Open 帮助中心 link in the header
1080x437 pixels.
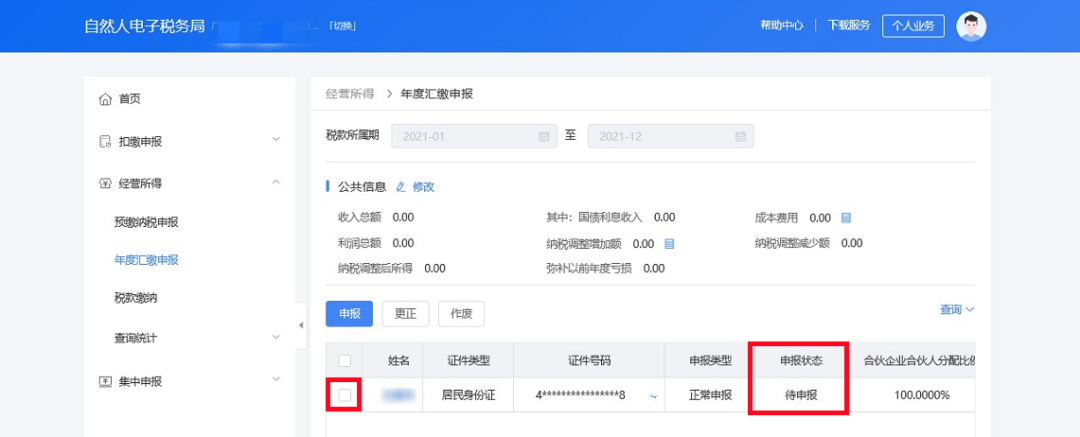(x=782, y=25)
